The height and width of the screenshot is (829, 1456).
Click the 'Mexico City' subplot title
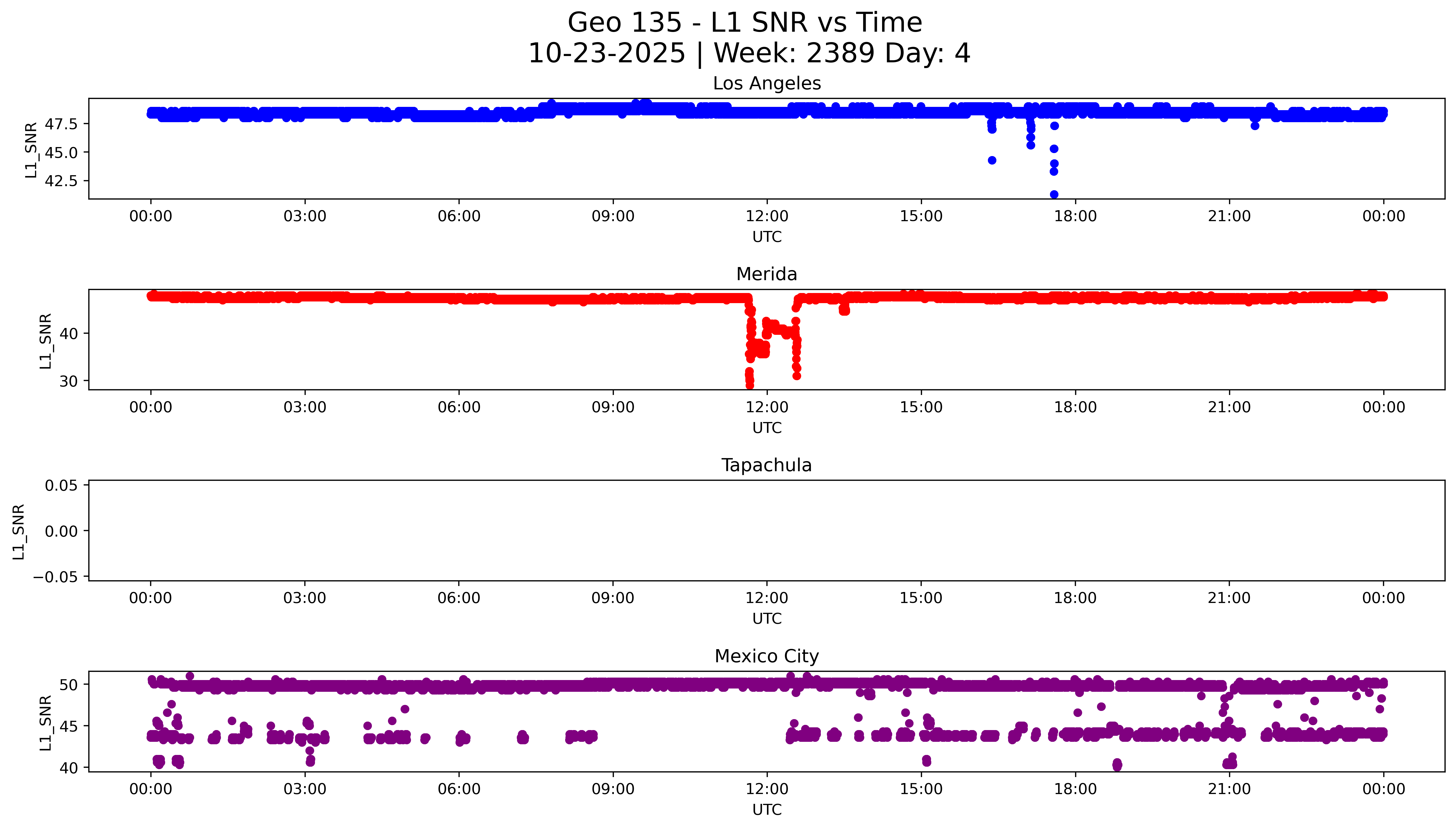point(766,657)
